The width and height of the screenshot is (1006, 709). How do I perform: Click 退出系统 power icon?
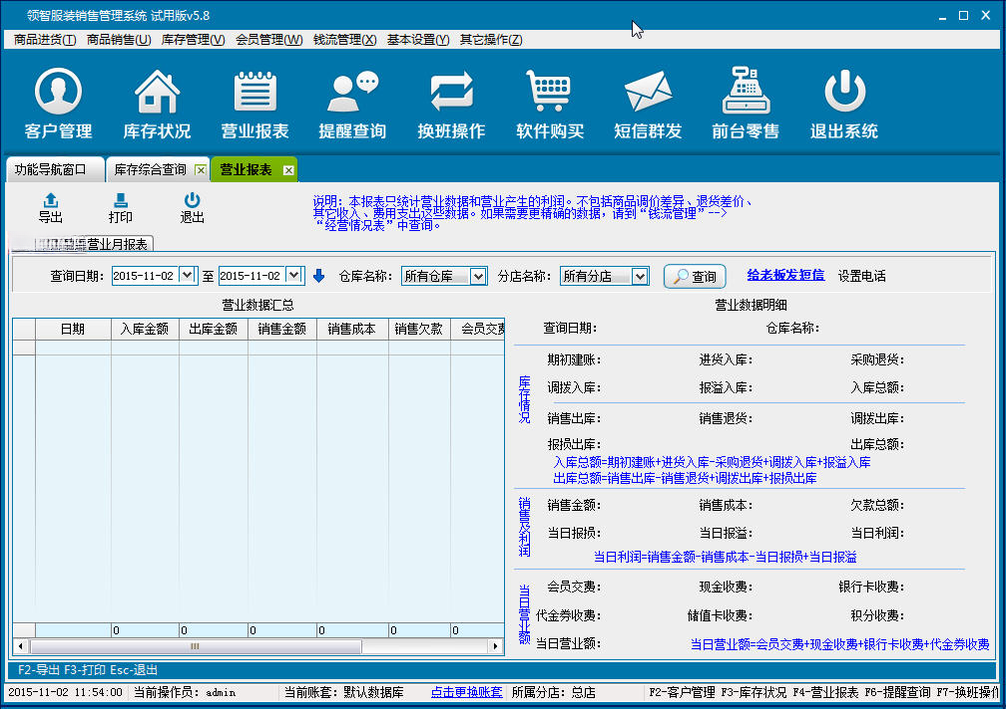(844, 104)
